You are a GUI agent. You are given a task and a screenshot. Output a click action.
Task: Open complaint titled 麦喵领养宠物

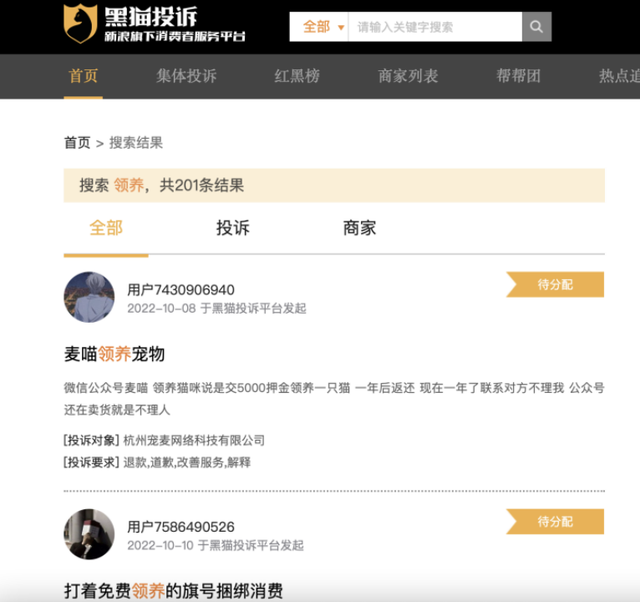tap(114, 354)
